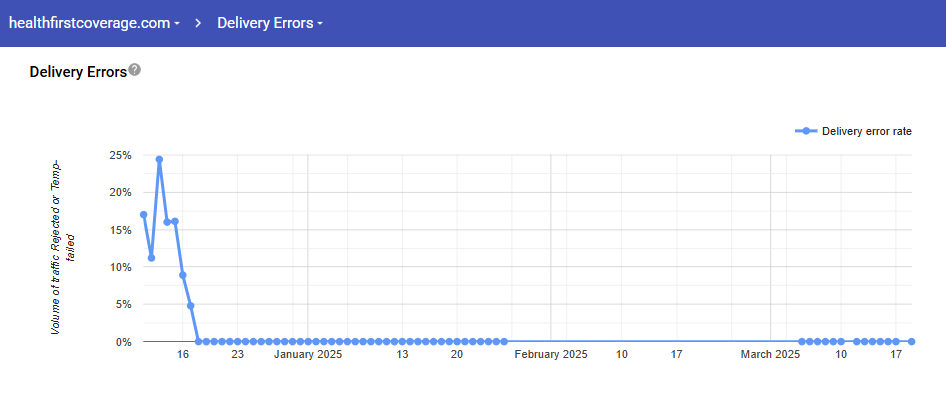Open the healthfirstcoverage.com domain dropdown
The width and height of the screenshot is (946, 404).
coord(94,23)
